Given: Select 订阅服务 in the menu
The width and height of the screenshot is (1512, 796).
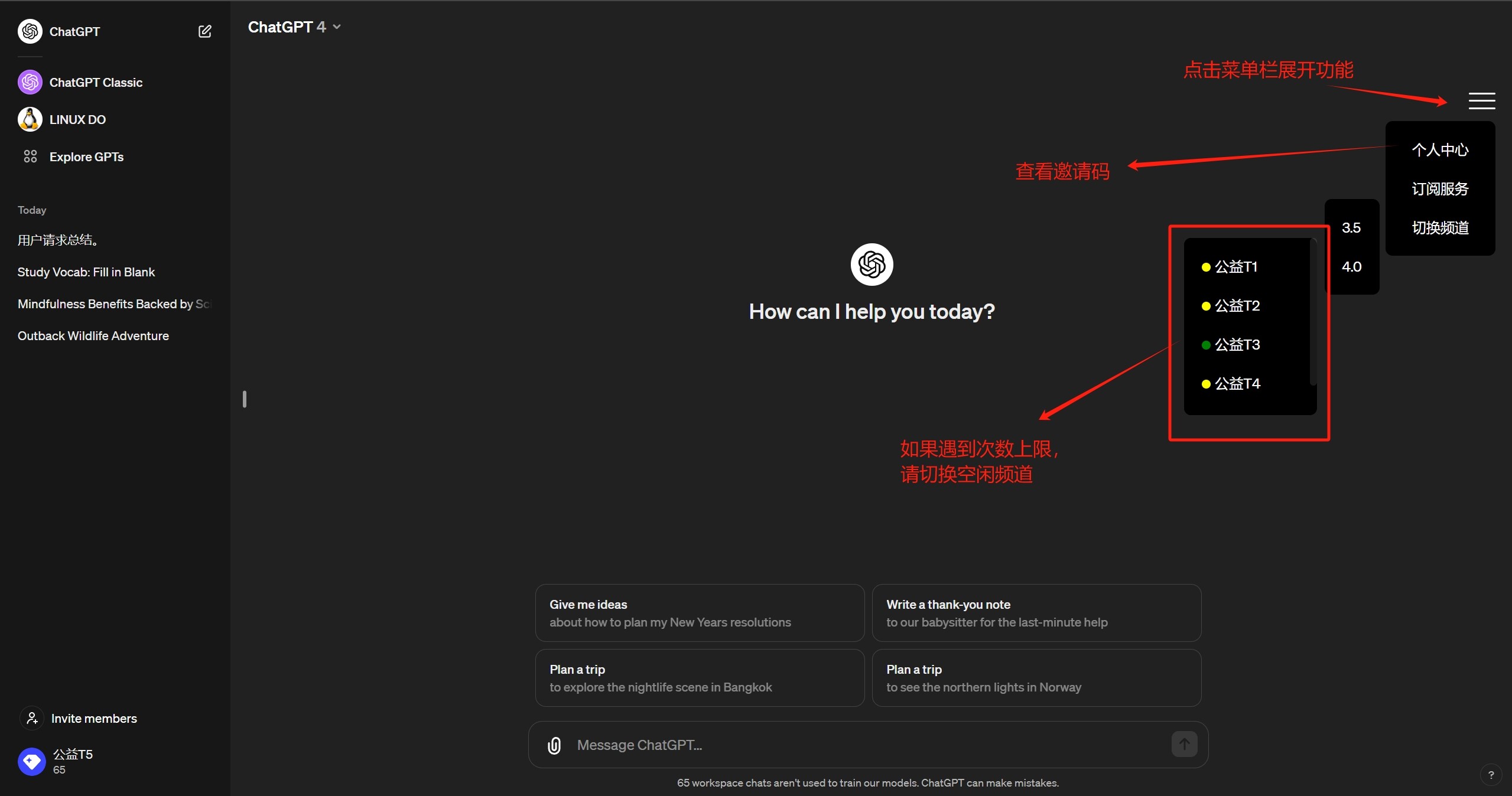Looking at the screenshot, I should point(1440,189).
